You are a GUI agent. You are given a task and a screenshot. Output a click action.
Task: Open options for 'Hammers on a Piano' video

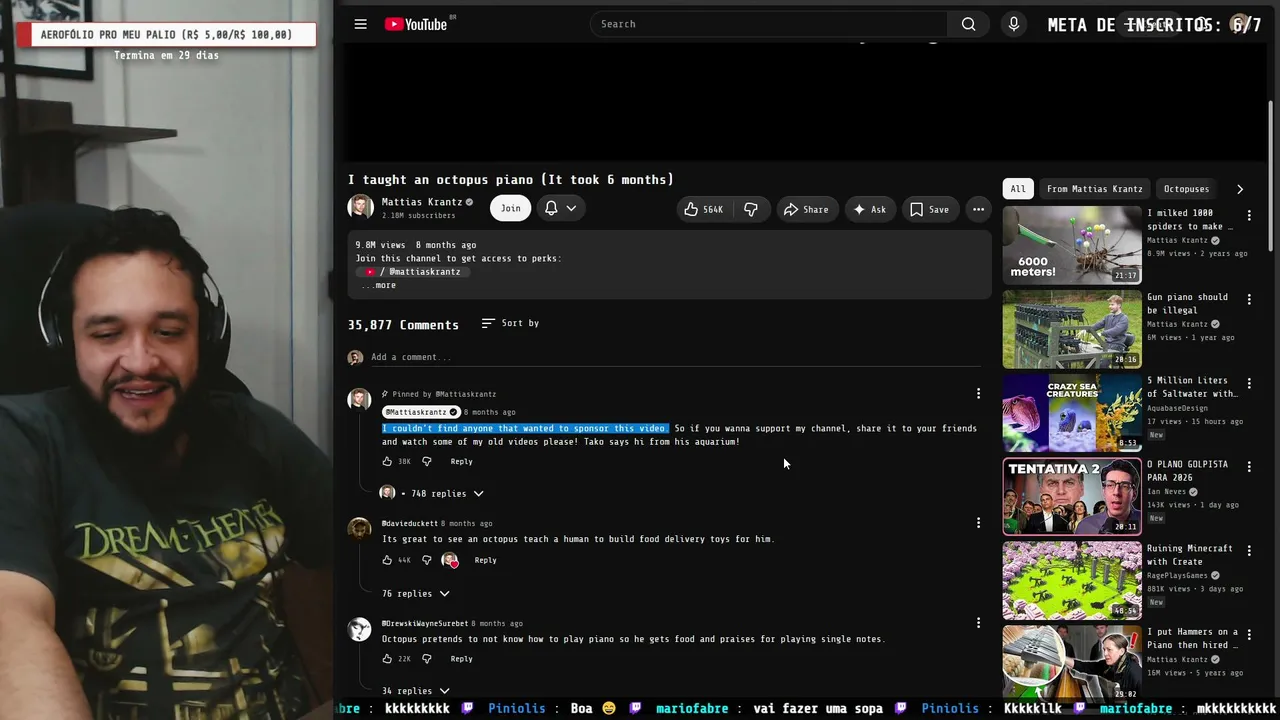(1249, 634)
